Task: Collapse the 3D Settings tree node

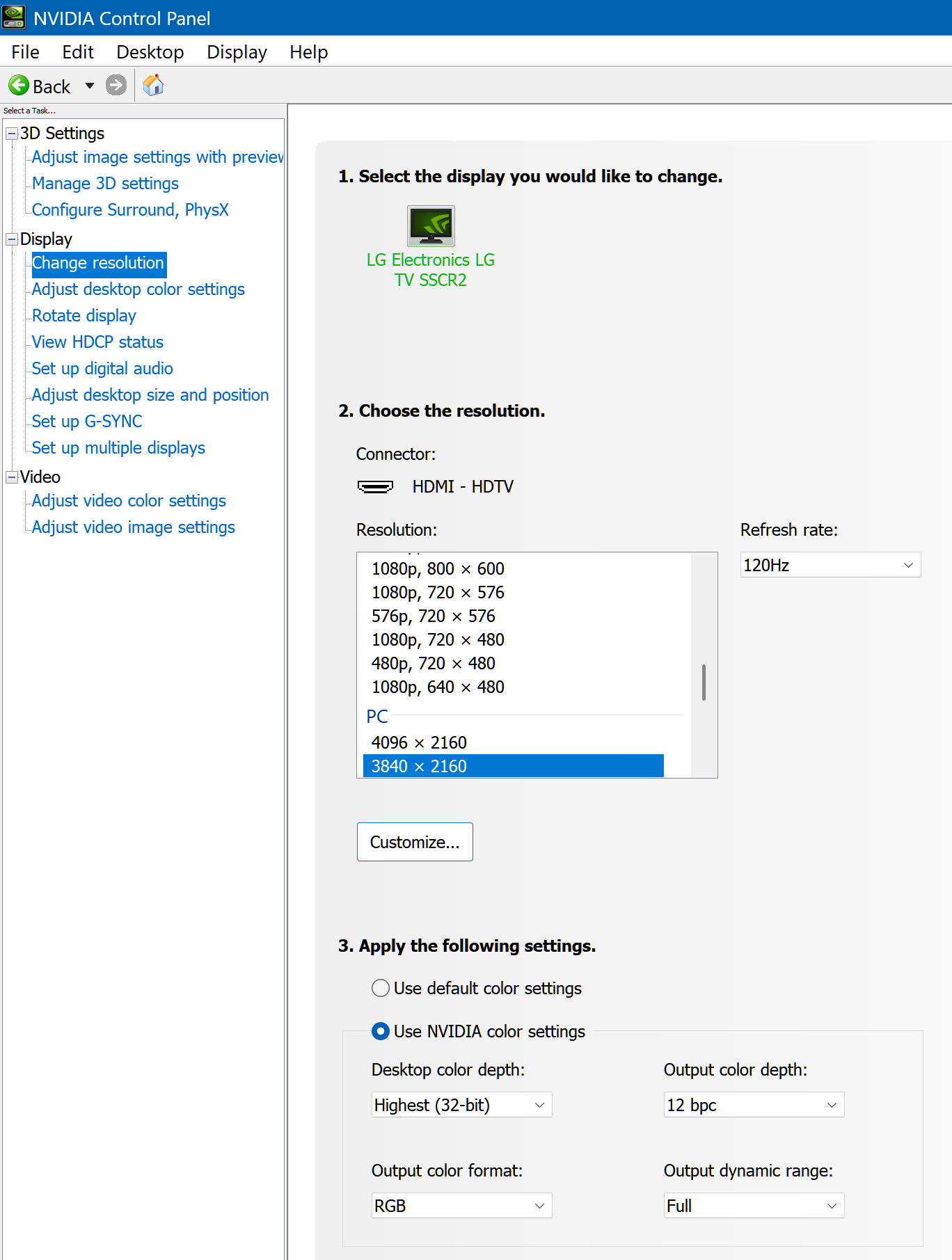Action: (12, 134)
